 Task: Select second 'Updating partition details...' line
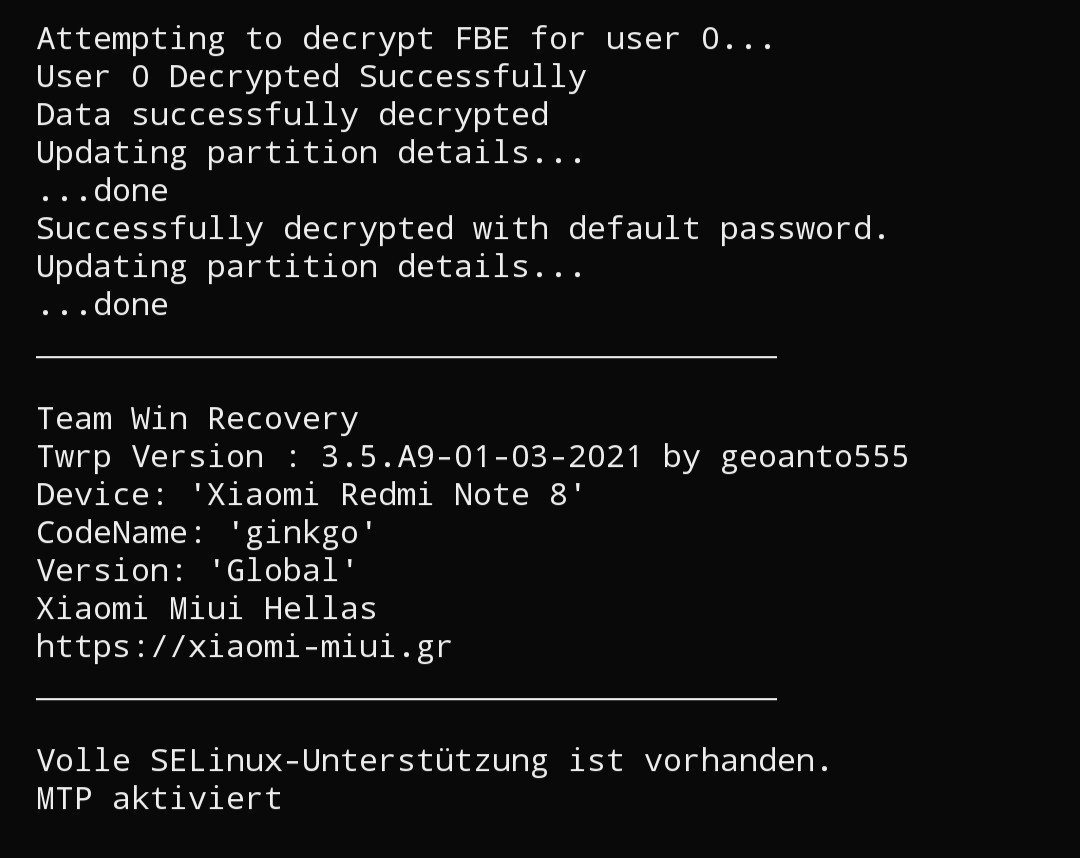pos(311,267)
